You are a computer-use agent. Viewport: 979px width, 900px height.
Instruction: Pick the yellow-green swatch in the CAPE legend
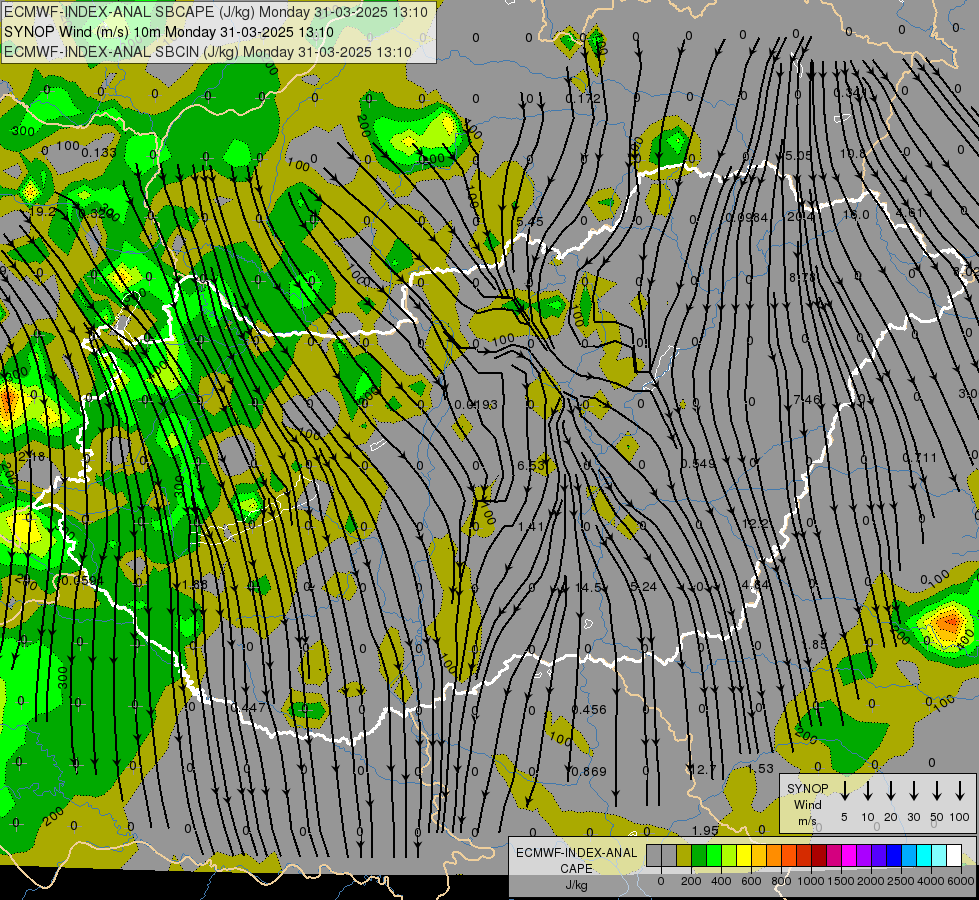click(x=729, y=855)
